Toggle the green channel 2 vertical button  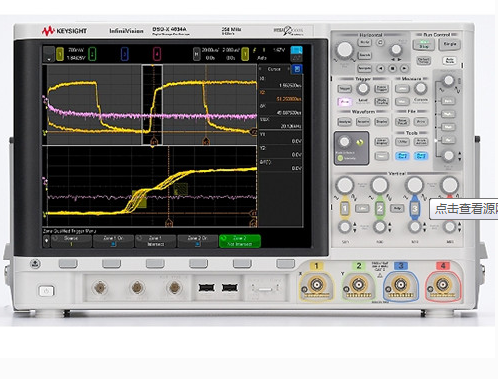click(x=380, y=208)
